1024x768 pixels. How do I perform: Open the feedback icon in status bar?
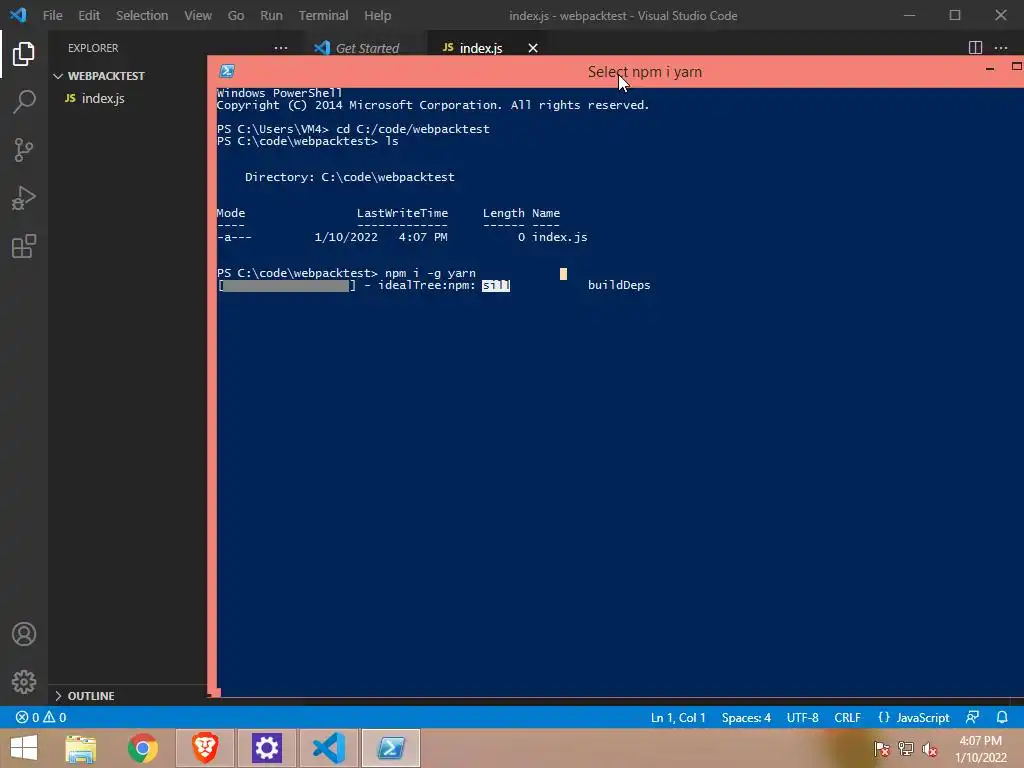pos(972,717)
